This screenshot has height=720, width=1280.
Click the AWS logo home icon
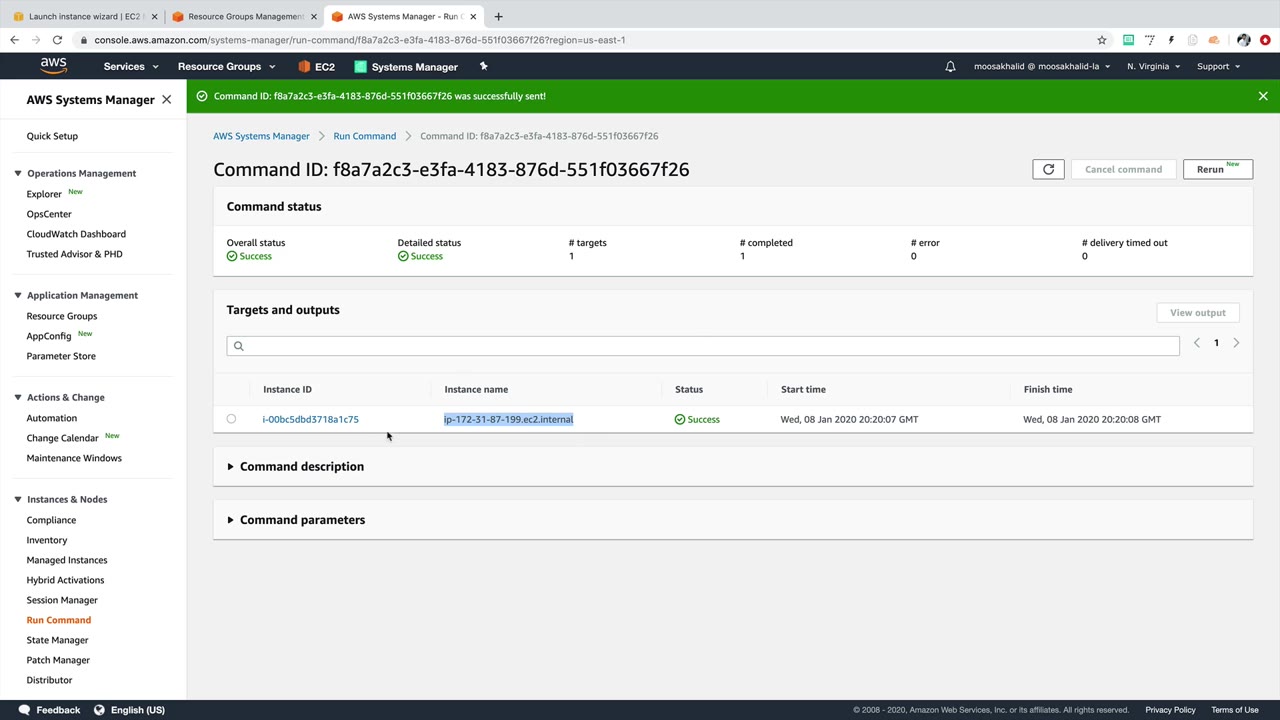pyautogui.click(x=54, y=66)
